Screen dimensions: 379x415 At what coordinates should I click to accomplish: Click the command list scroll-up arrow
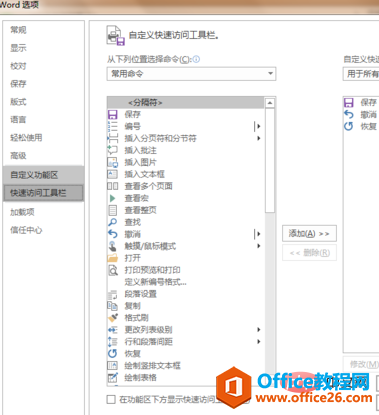(x=270, y=103)
